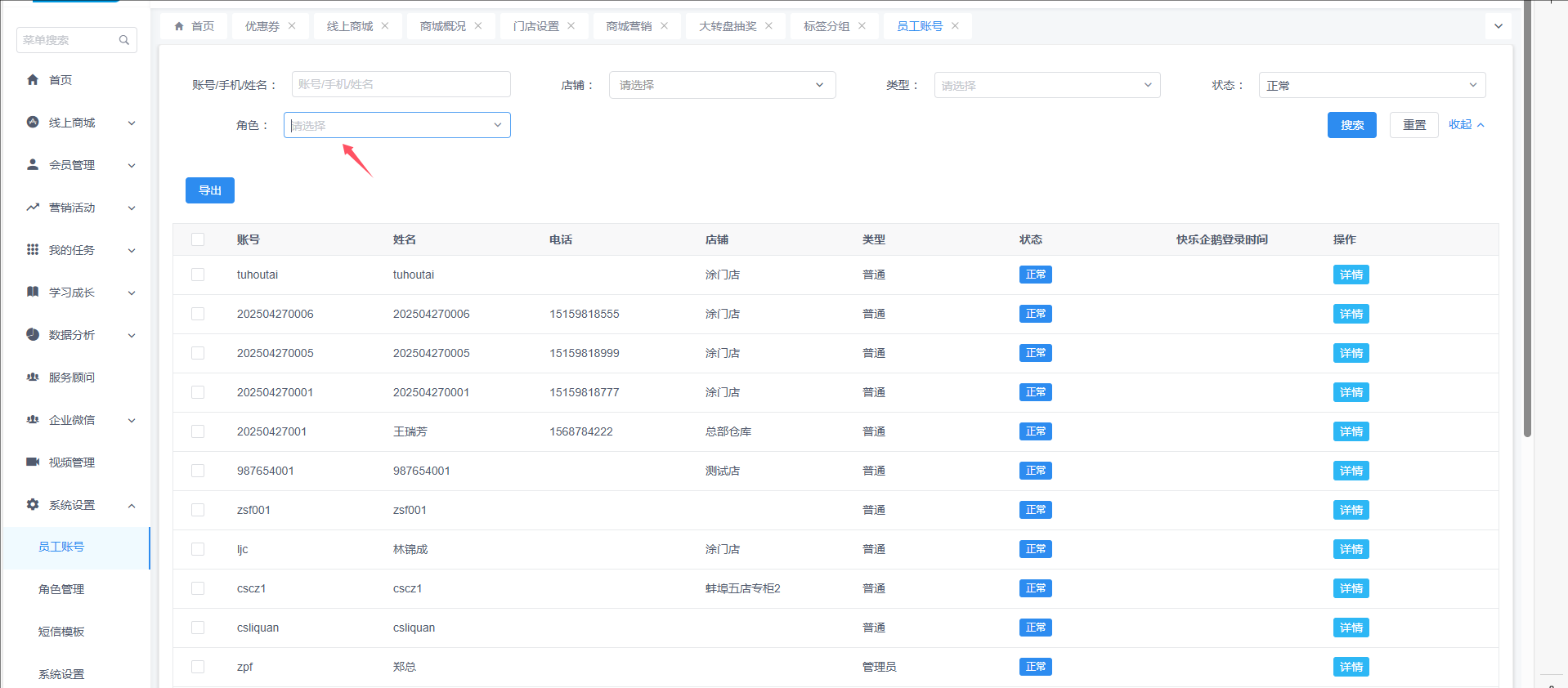The height and width of the screenshot is (688, 1568).
Task: Click the 系统设置 gear icon
Action: point(33,504)
